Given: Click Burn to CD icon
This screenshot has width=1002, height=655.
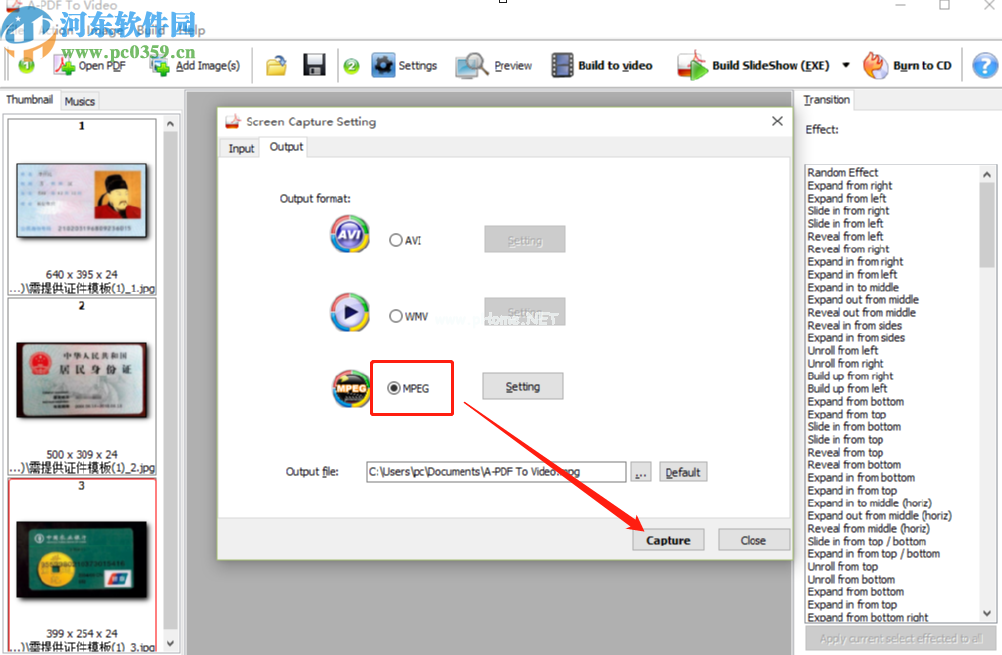Looking at the screenshot, I should coord(876,66).
